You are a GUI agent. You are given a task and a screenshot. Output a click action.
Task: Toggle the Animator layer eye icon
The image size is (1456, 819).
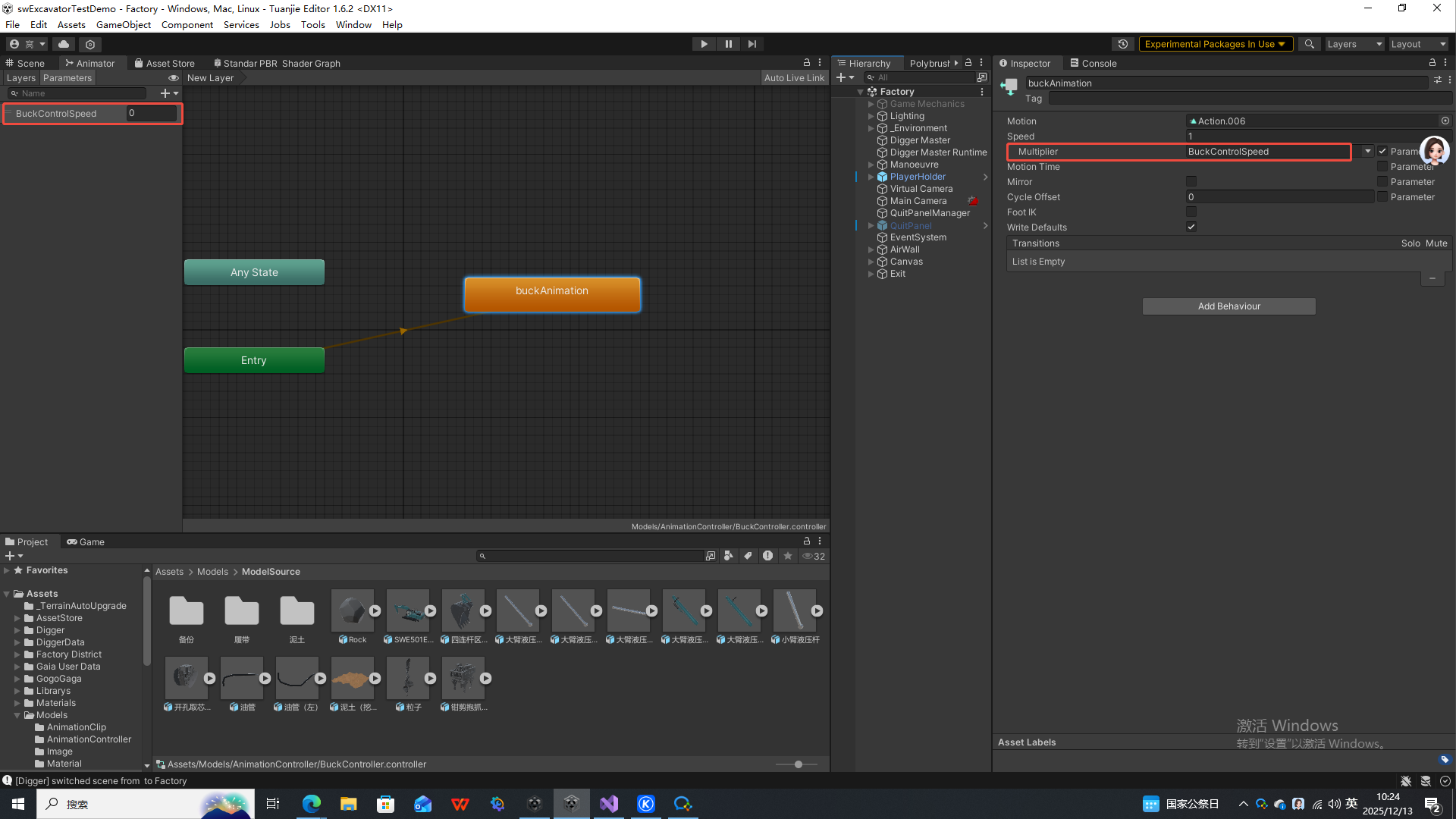[174, 78]
